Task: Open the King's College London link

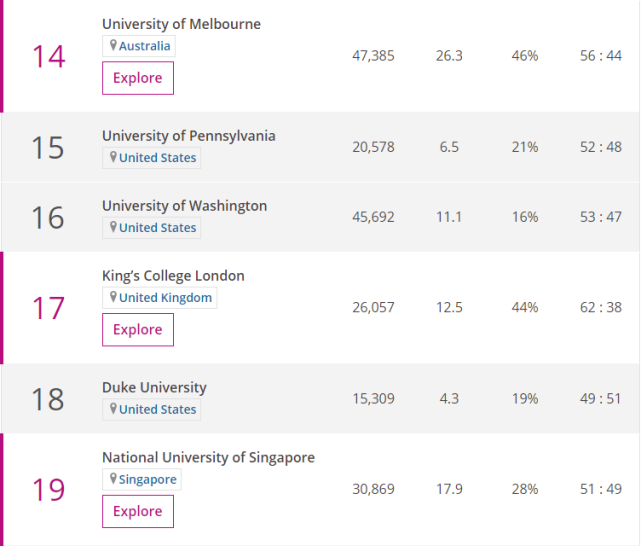Action: coord(173,276)
